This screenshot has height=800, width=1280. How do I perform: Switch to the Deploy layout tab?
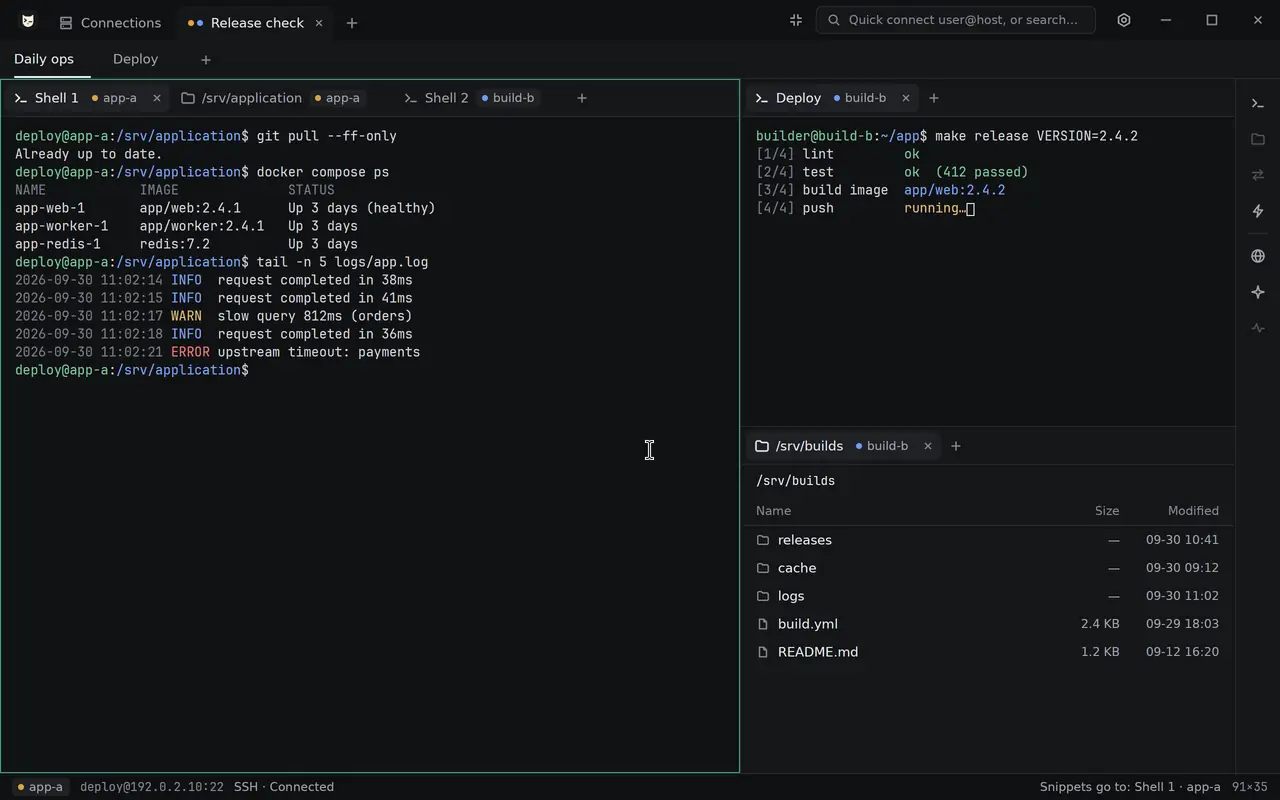click(135, 59)
